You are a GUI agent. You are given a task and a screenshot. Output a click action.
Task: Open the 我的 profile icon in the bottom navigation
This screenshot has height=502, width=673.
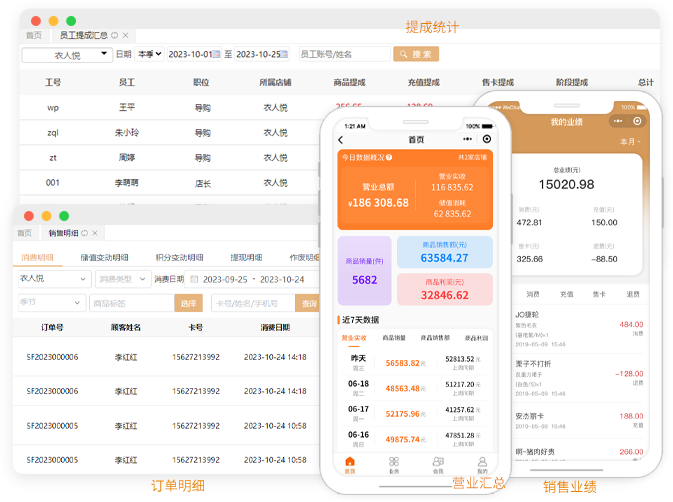tap(482, 463)
